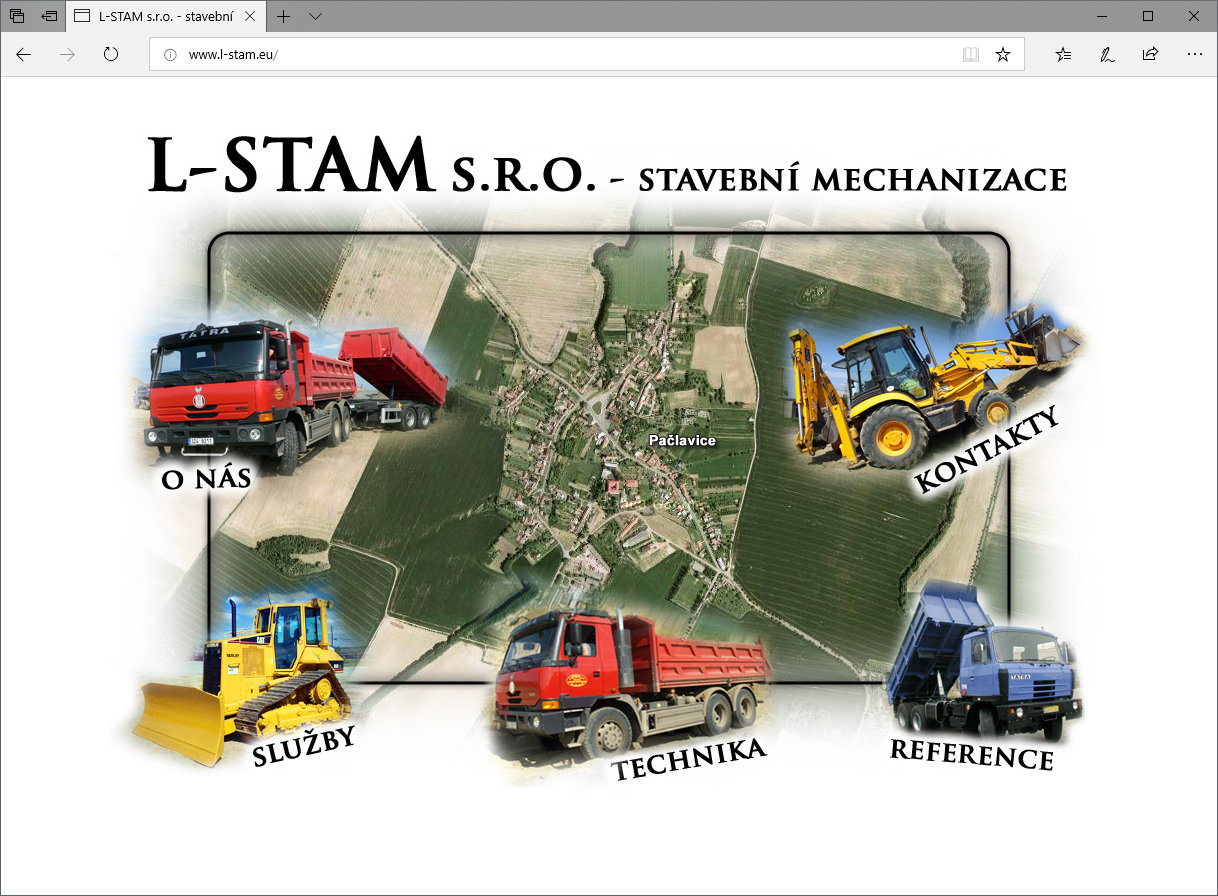The height and width of the screenshot is (896, 1218).
Task: Open the favorites hub icon
Action: [1064, 54]
